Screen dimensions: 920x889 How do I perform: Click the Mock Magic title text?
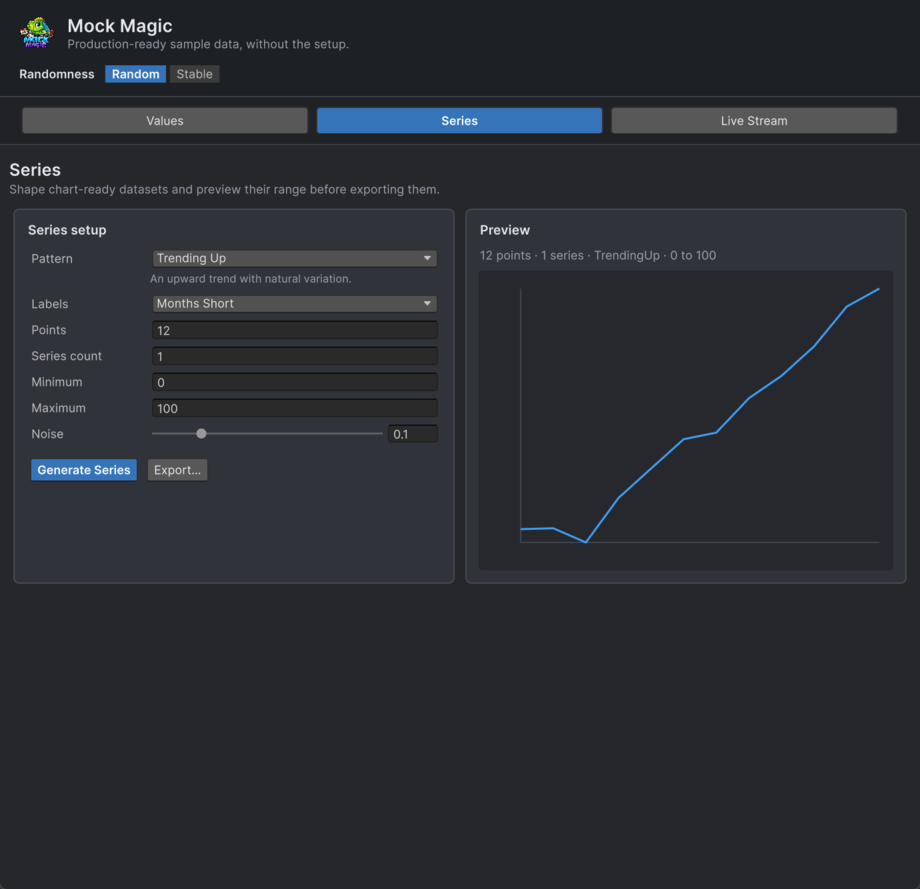120,26
